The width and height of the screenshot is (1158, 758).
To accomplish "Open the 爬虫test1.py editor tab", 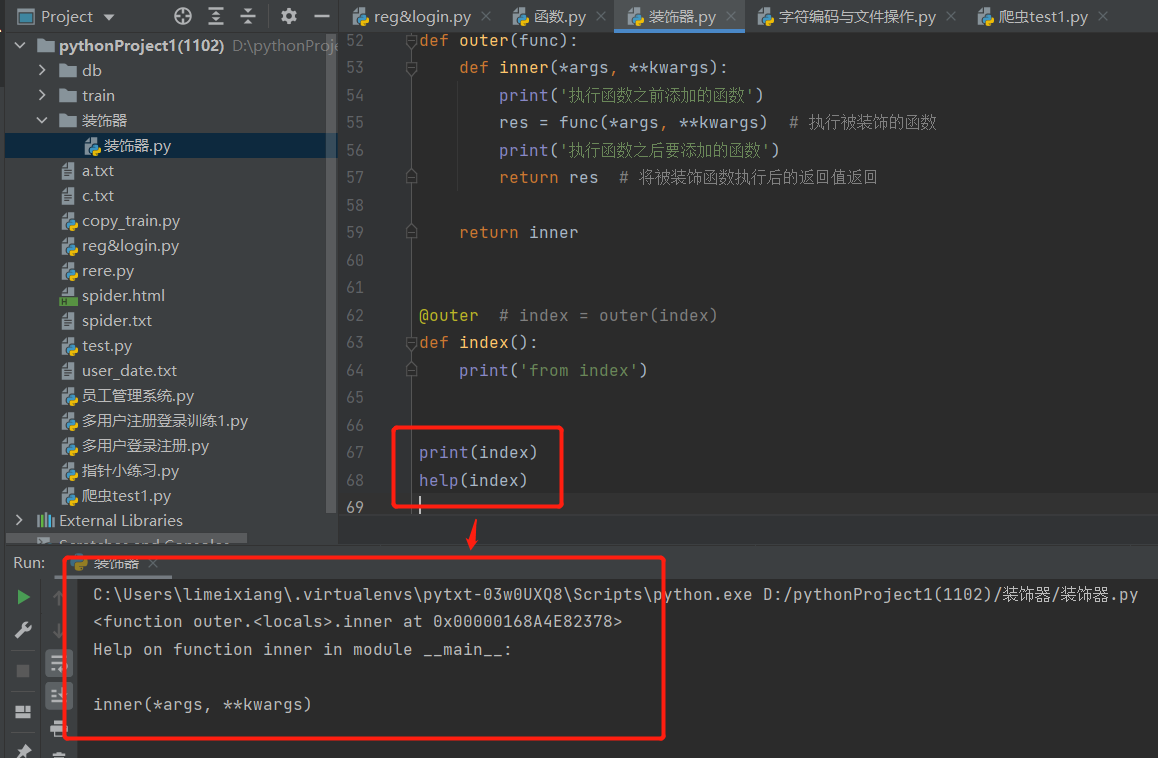I will tap(1043, 16).
